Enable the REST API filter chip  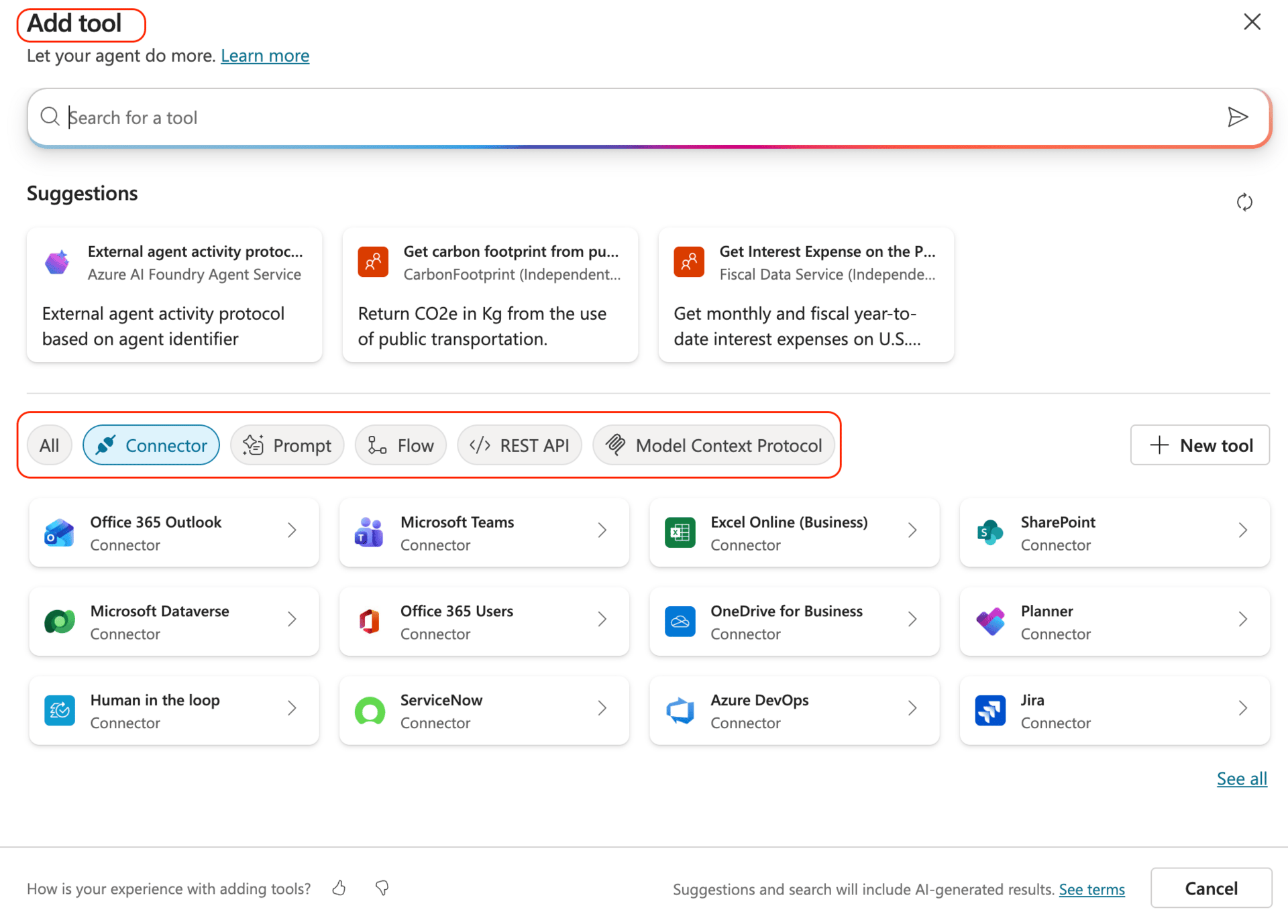(x=519, y=445)
